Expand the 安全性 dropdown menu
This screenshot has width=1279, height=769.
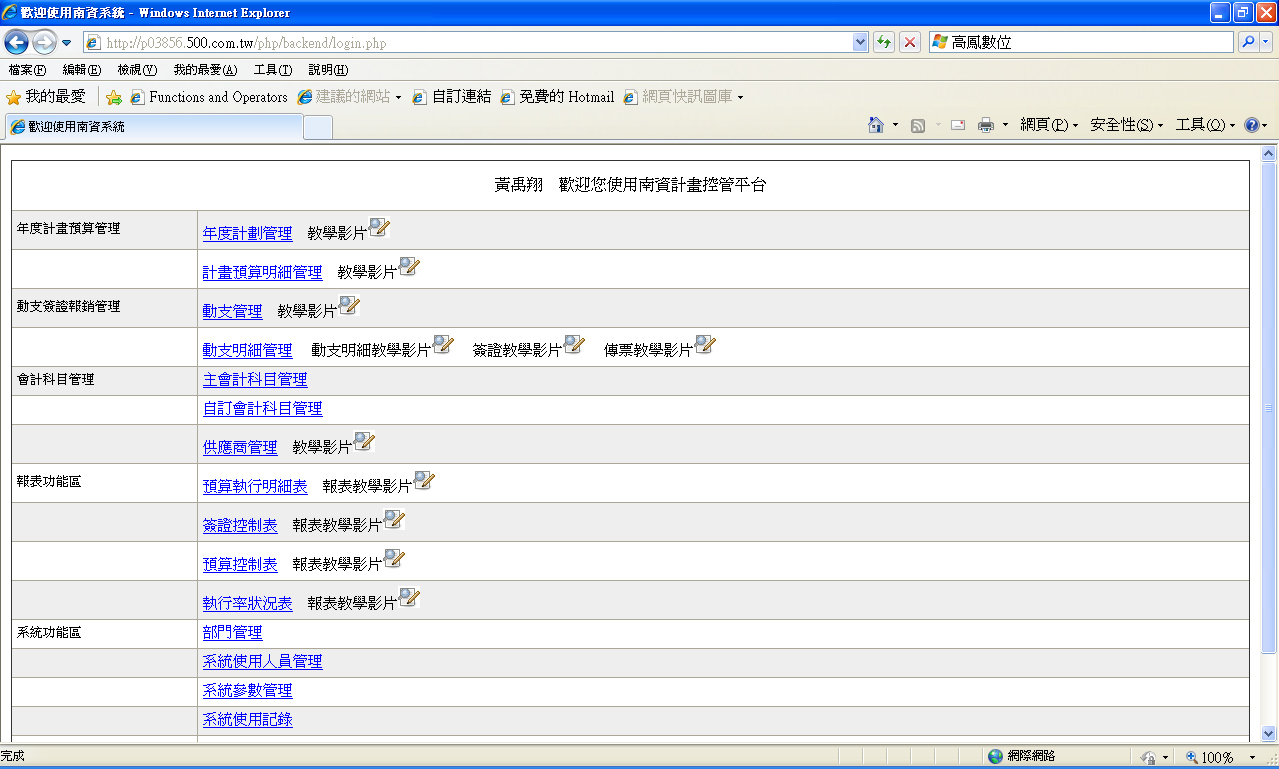1126,125
